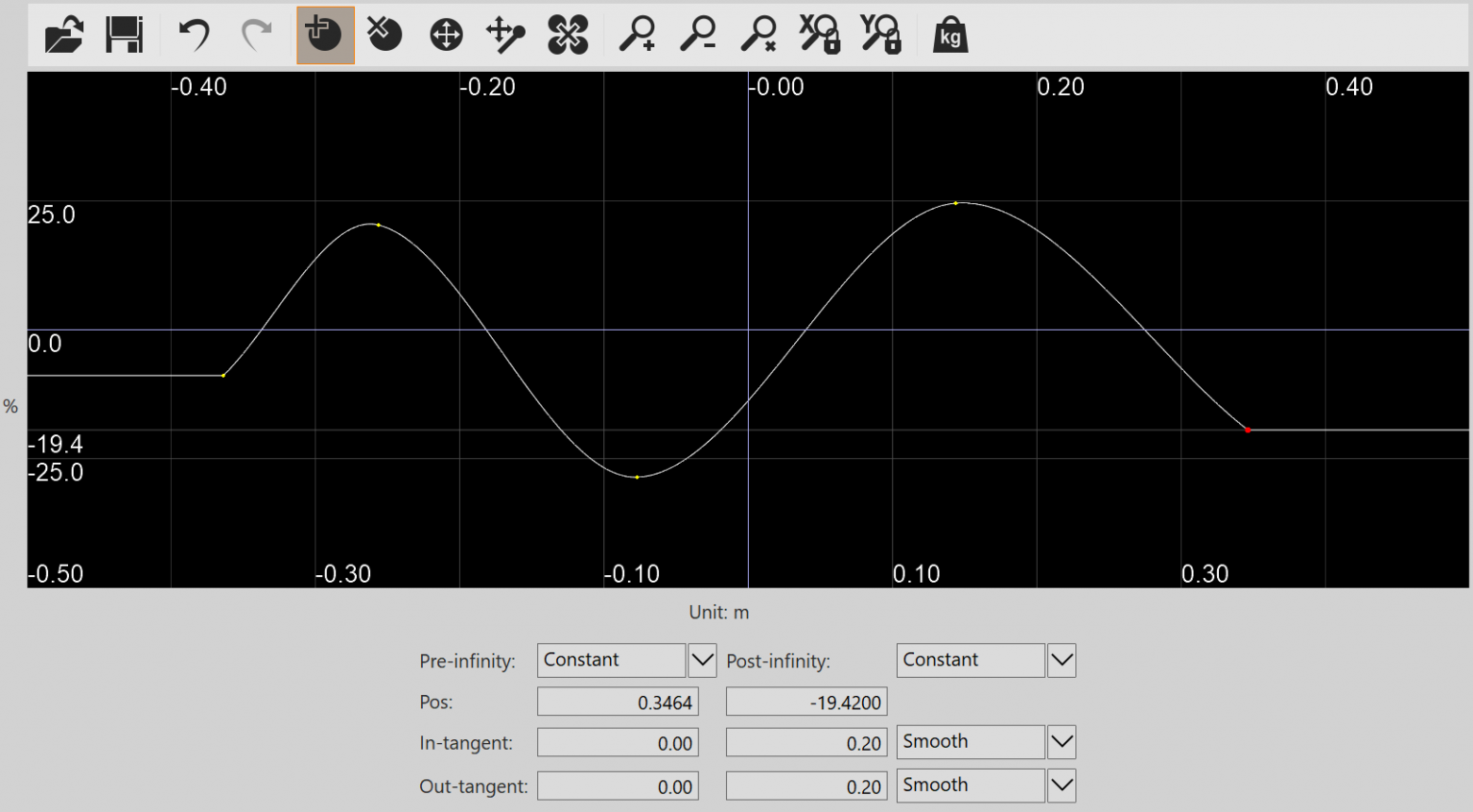Toggle the X-axis zoom lock
This screenshot has height=812, width=1473.
[819, 35]
